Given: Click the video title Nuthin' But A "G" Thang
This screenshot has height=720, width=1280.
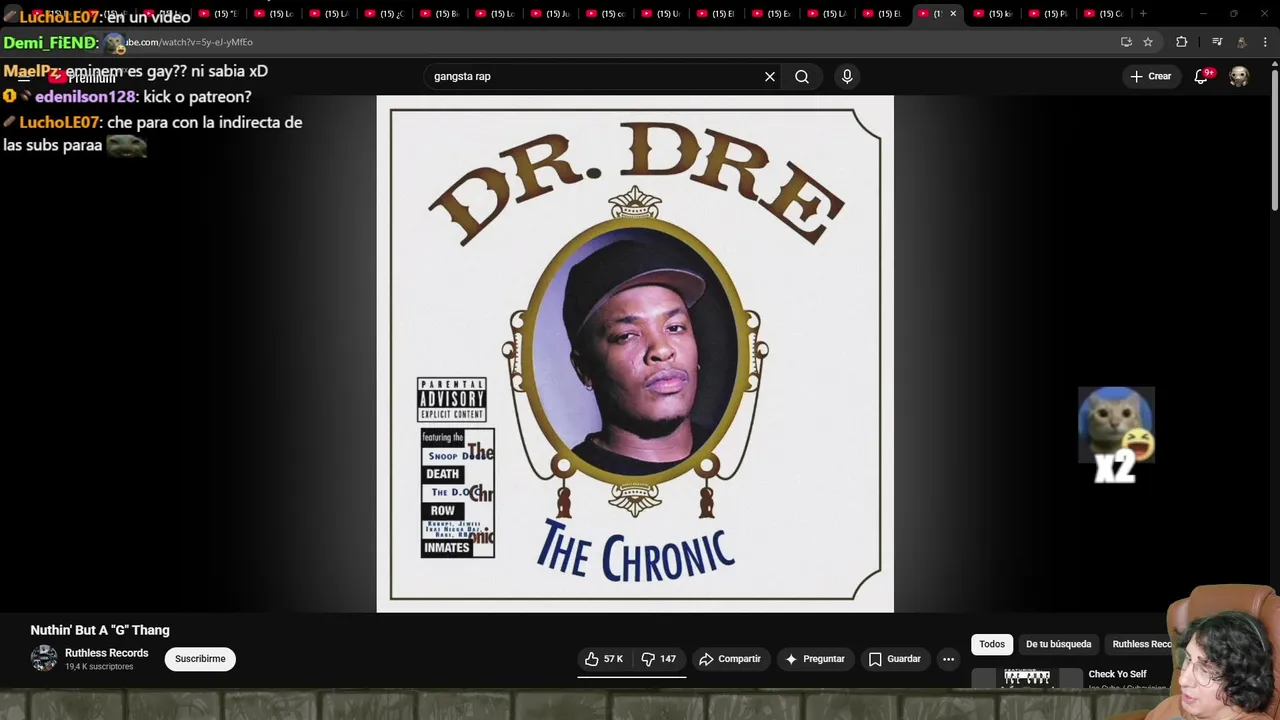Looking at the screenshot, I should tap(100, 630).
